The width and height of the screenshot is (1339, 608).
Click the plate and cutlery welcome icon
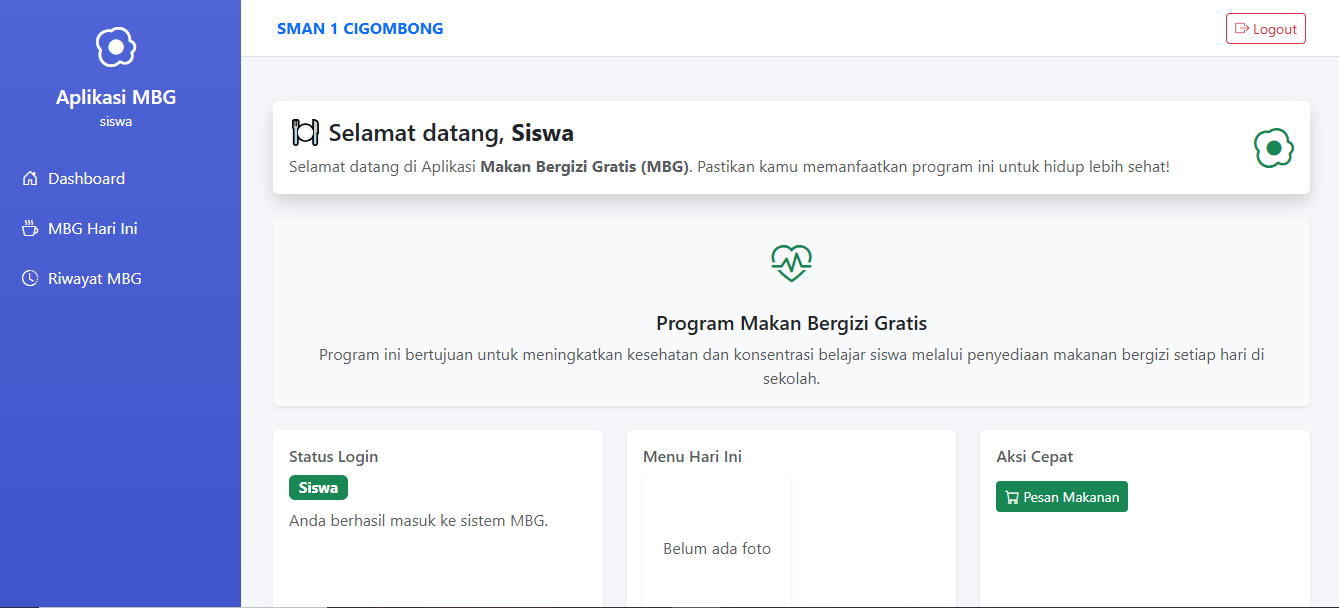point(305,133)
